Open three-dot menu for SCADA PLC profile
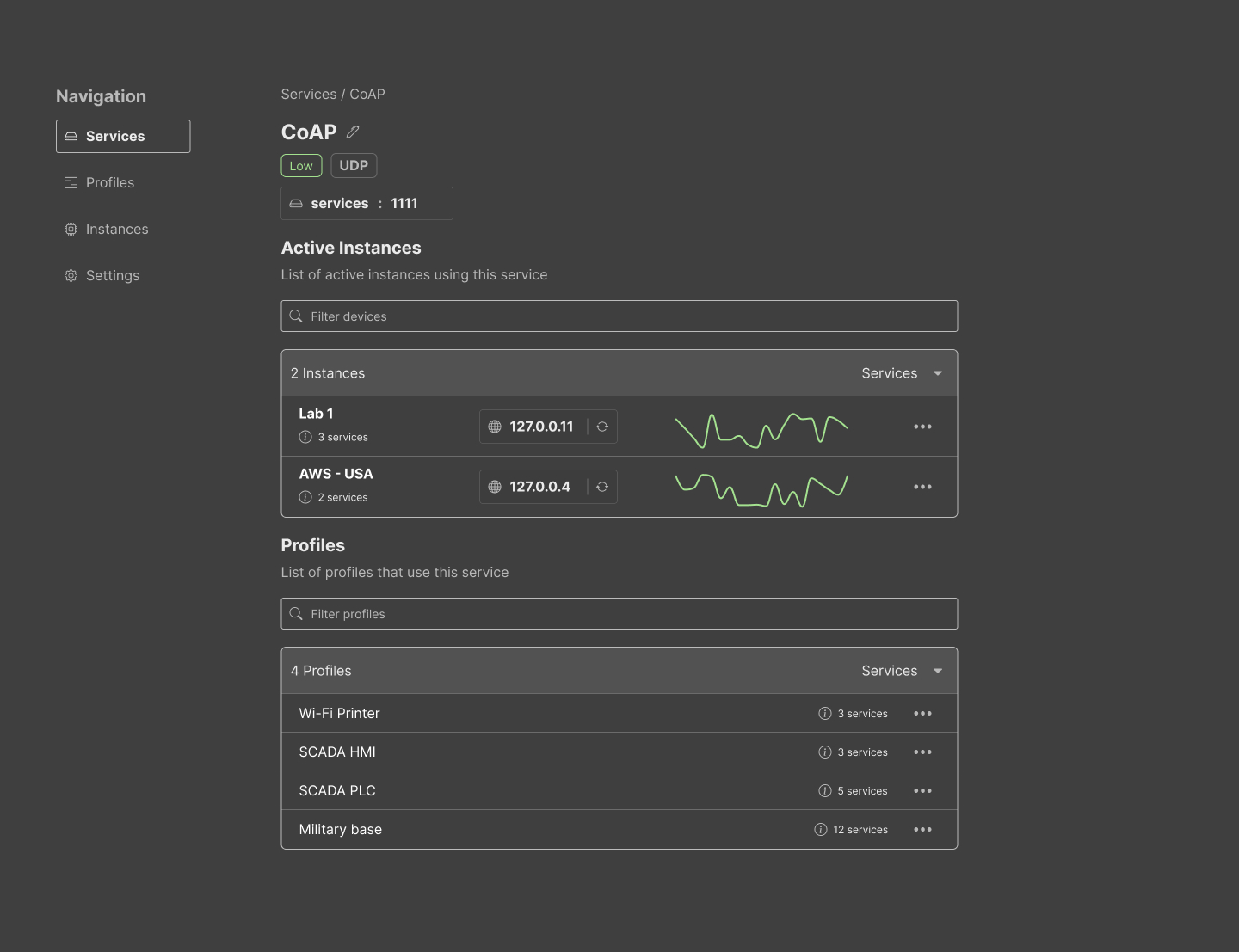The width and height of the screenshot is (1239, 952). pos(922,791)
